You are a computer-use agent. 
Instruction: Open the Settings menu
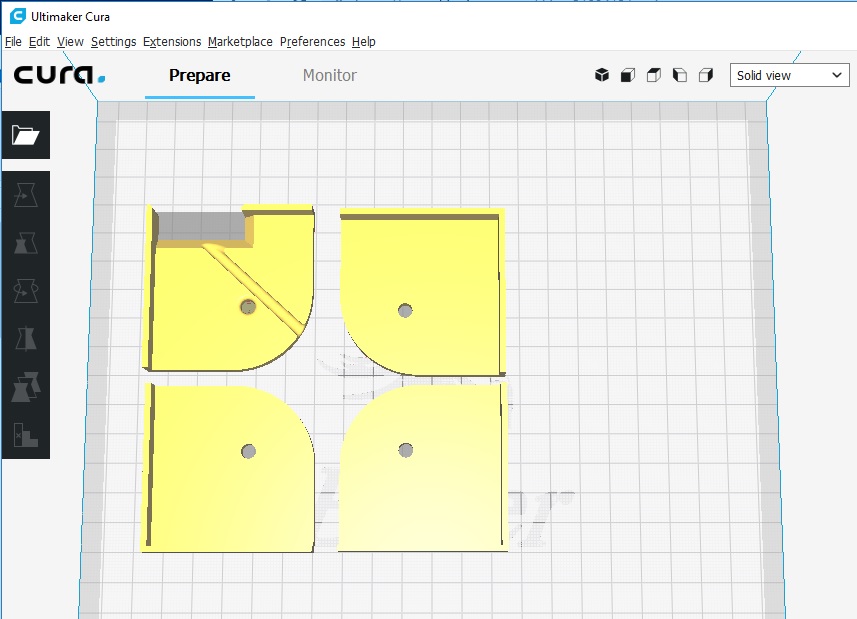114,42
